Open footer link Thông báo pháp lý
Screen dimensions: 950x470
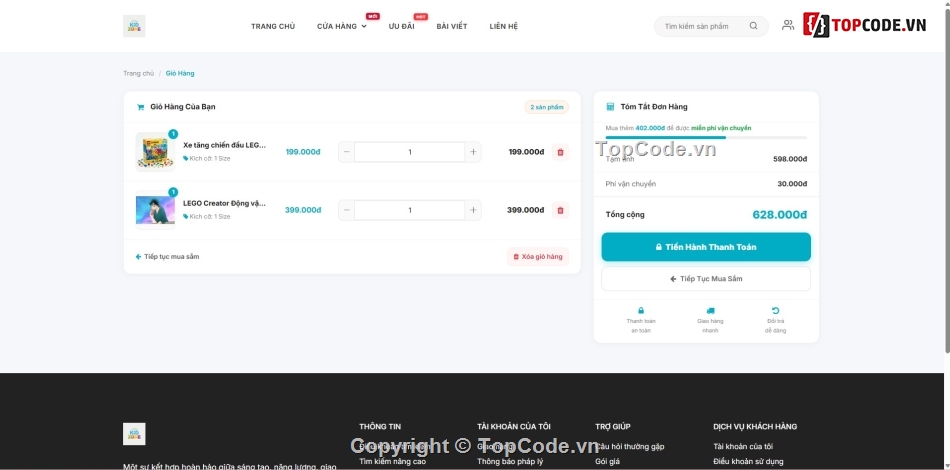coord(510,462)
